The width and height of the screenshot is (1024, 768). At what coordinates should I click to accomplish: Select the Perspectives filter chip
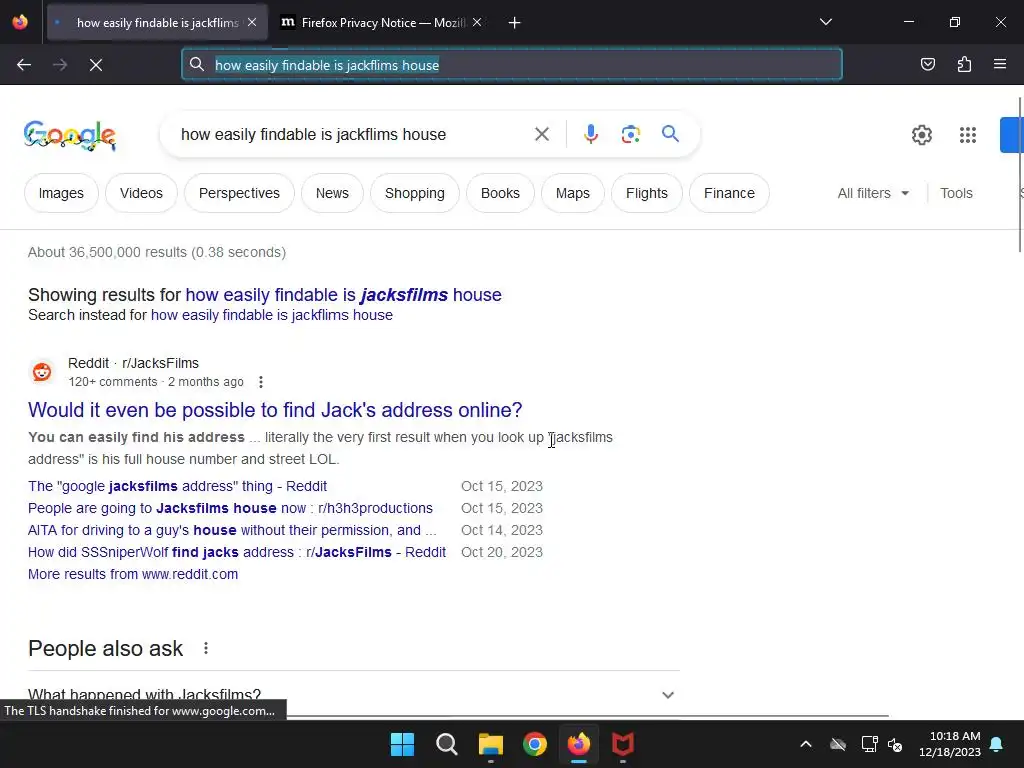click(x=239, y=193)
